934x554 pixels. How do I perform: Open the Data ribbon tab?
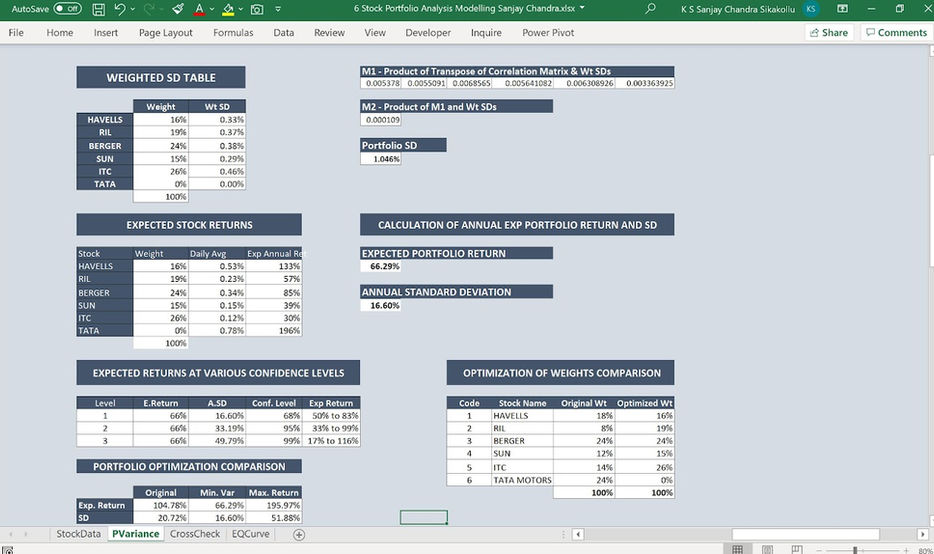point(284,33)
